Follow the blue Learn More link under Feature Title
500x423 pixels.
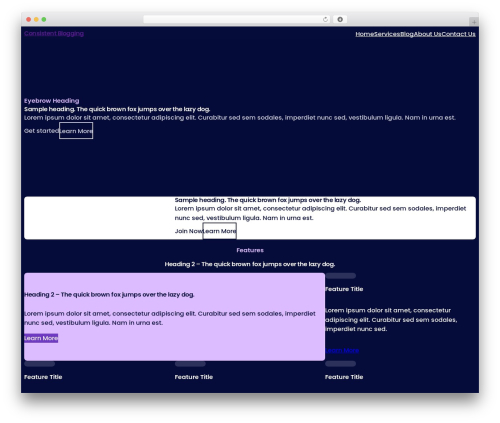(342, 350)
